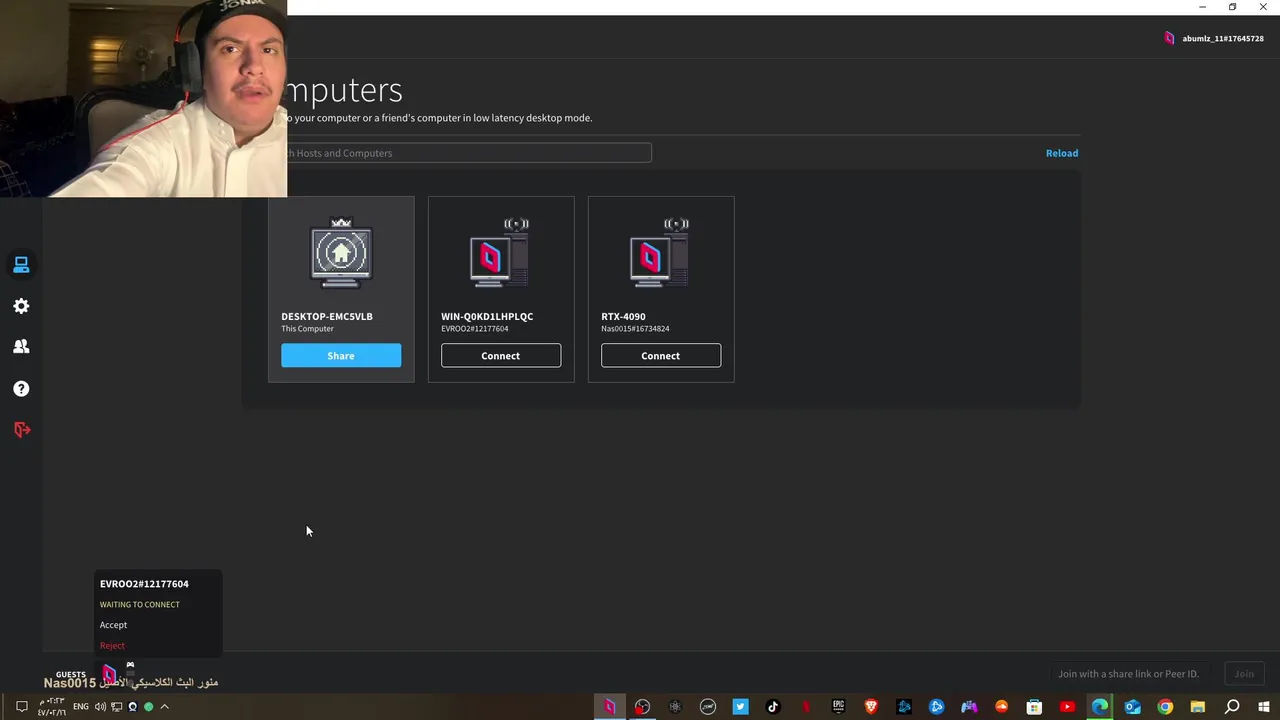Click the DESKTOP-EMC5VLB home computer thumbnail
1280x720 pixels.
point(341,254)
